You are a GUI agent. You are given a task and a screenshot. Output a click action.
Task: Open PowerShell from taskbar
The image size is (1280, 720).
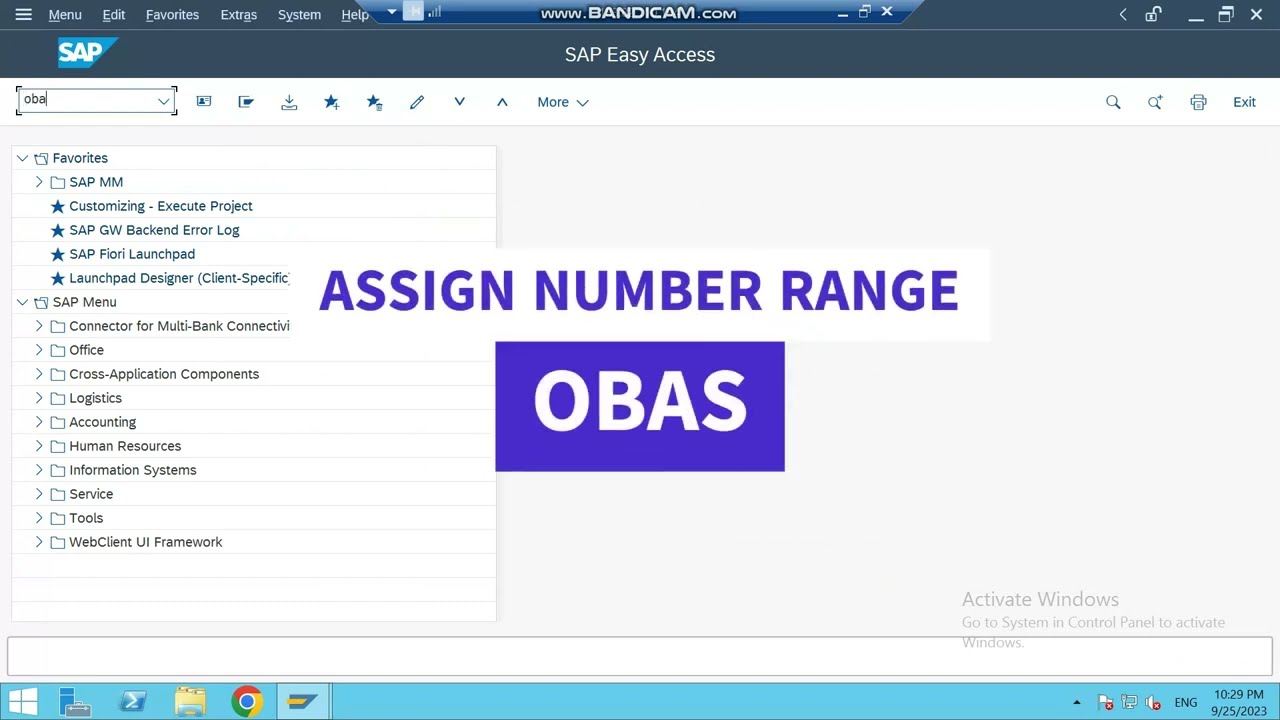coord(132,701)
